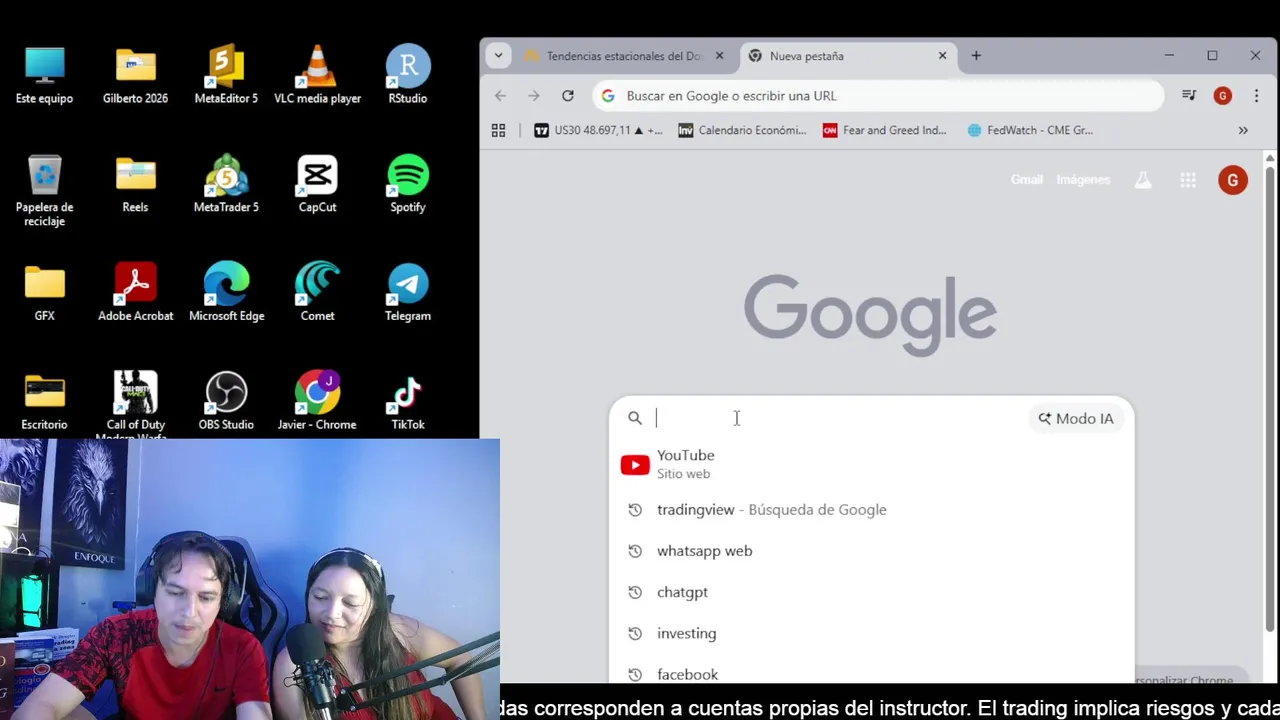Open Microsoft Edge shortcut
The image size is (1280, 720).
[226, 293]
